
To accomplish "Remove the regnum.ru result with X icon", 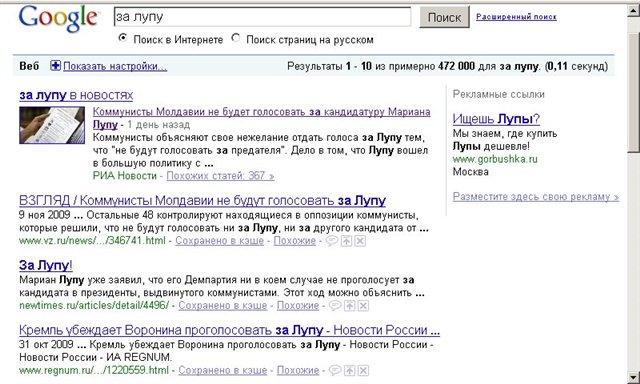I will coord(363,370).
